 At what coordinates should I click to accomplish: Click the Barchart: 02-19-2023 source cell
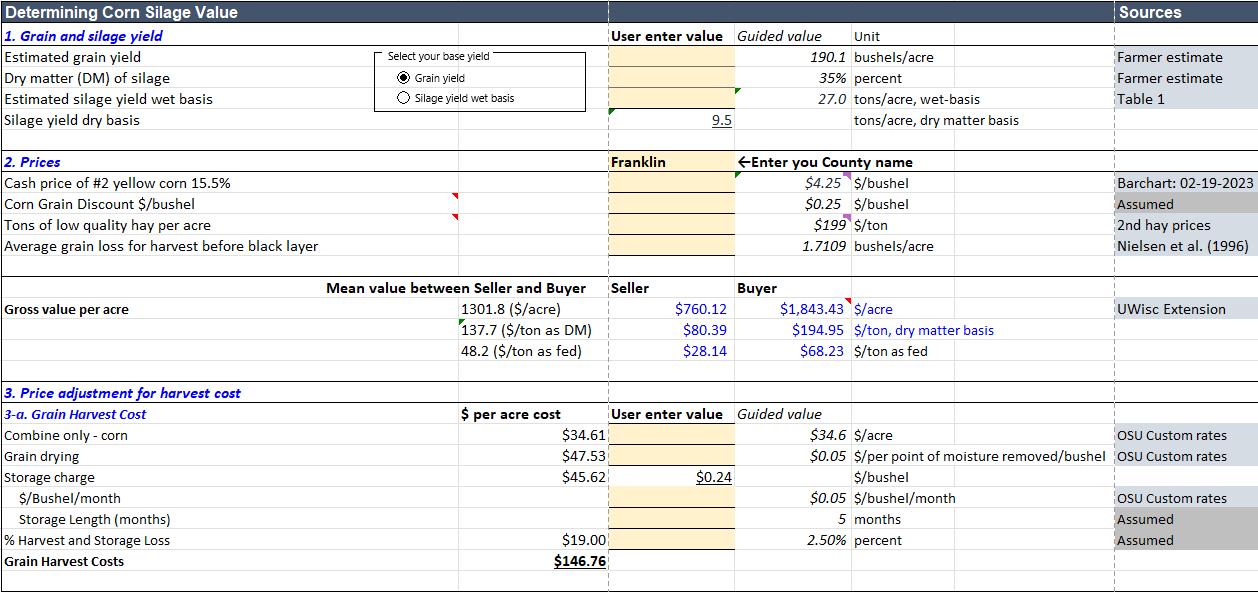coord(1185,183)
